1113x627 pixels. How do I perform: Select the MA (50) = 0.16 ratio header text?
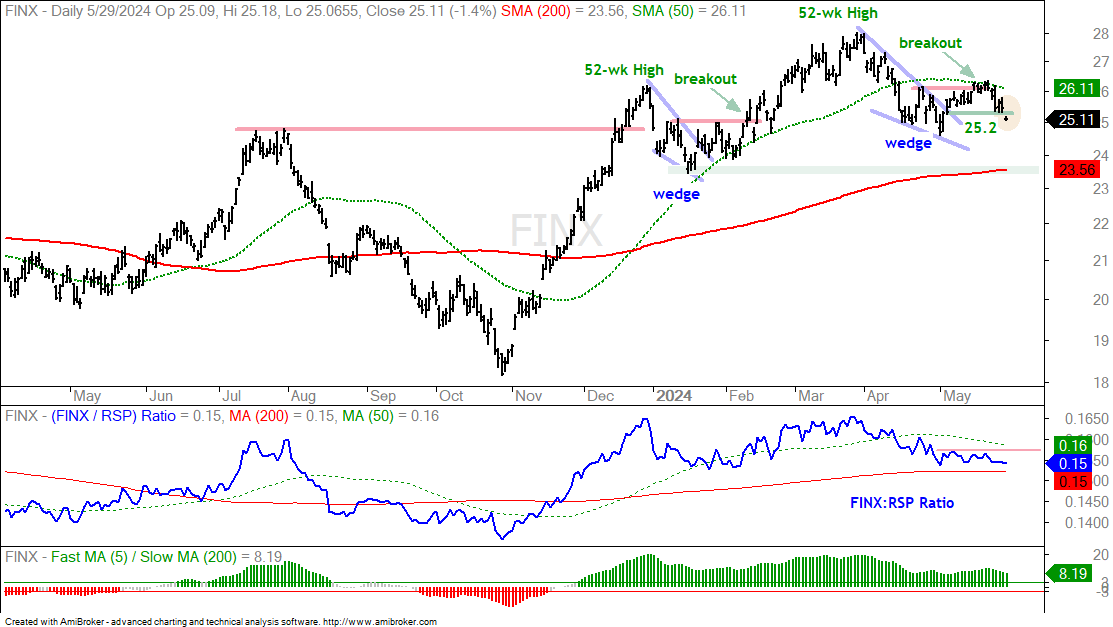[390, 416]
